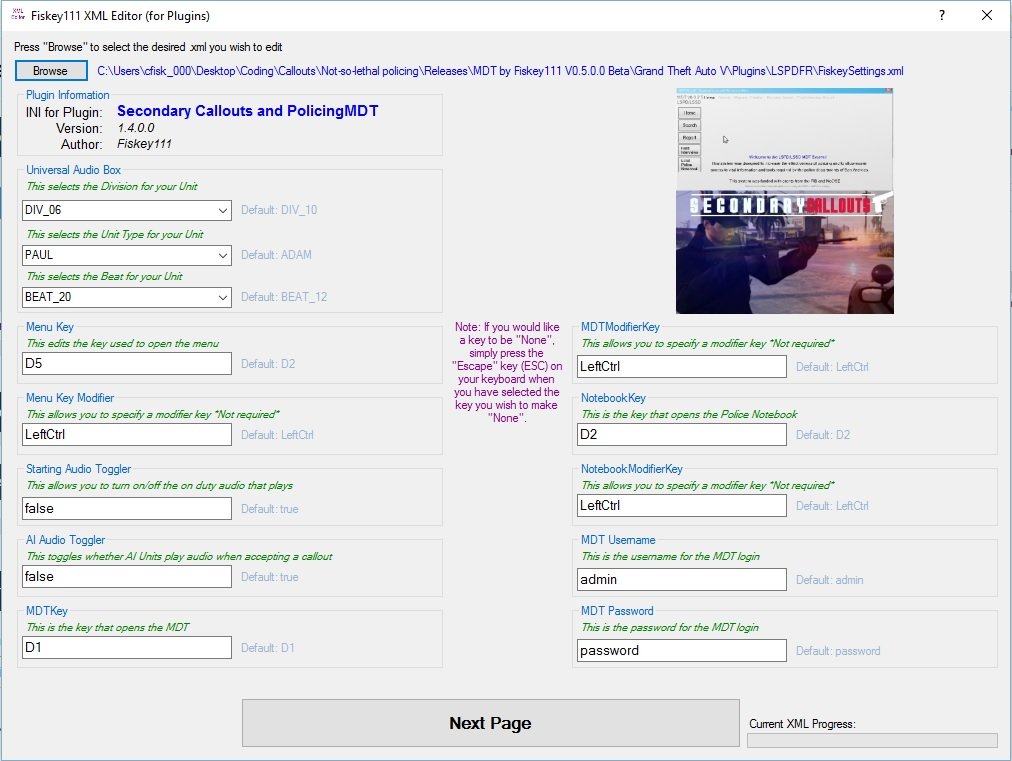This screenshot has width=1012, height=761.
Task: Select the MDTKey field containing D1
Action: (127, 648)
